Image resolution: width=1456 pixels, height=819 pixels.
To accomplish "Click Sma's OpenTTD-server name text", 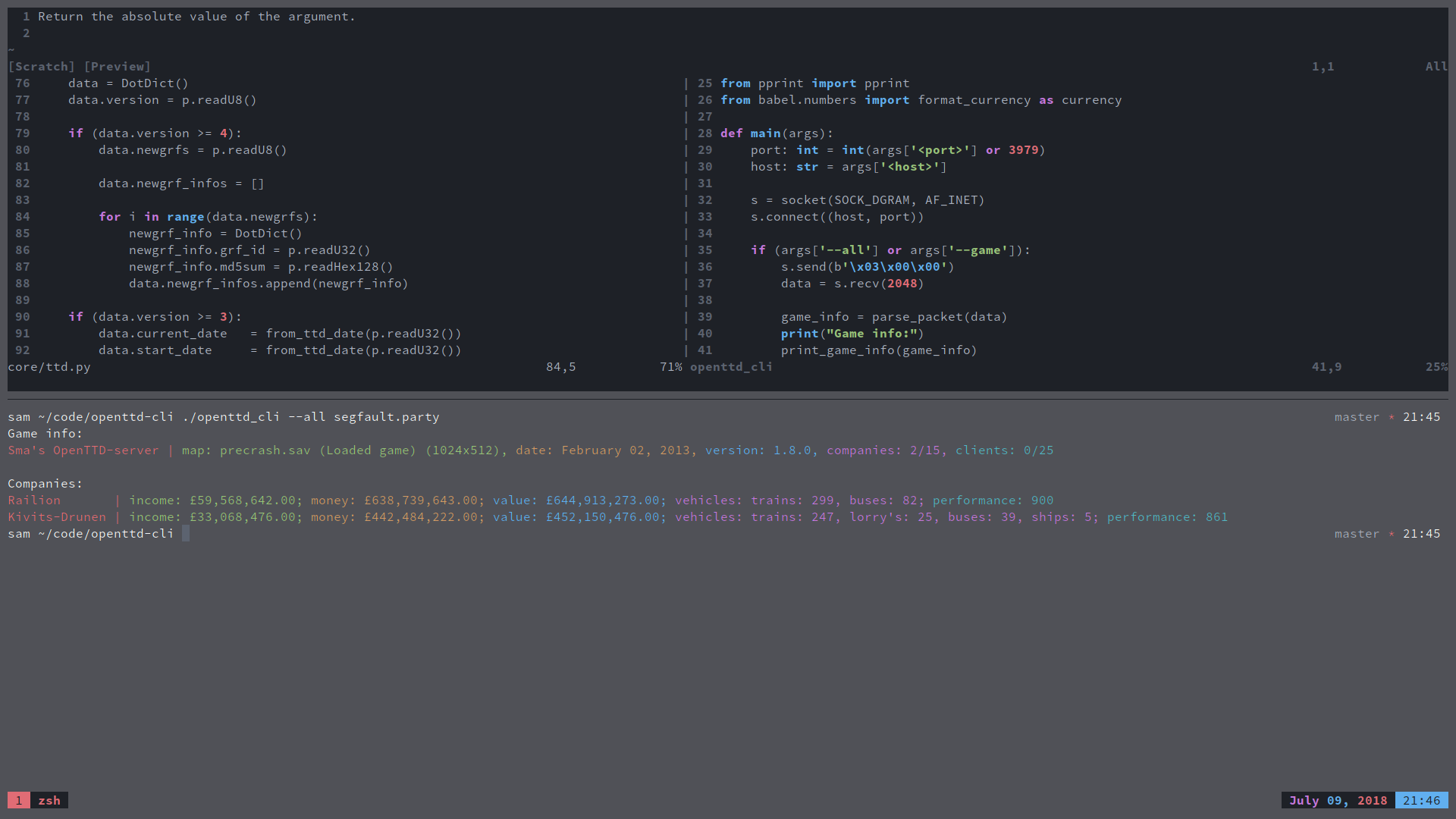I will pos(83,450).
